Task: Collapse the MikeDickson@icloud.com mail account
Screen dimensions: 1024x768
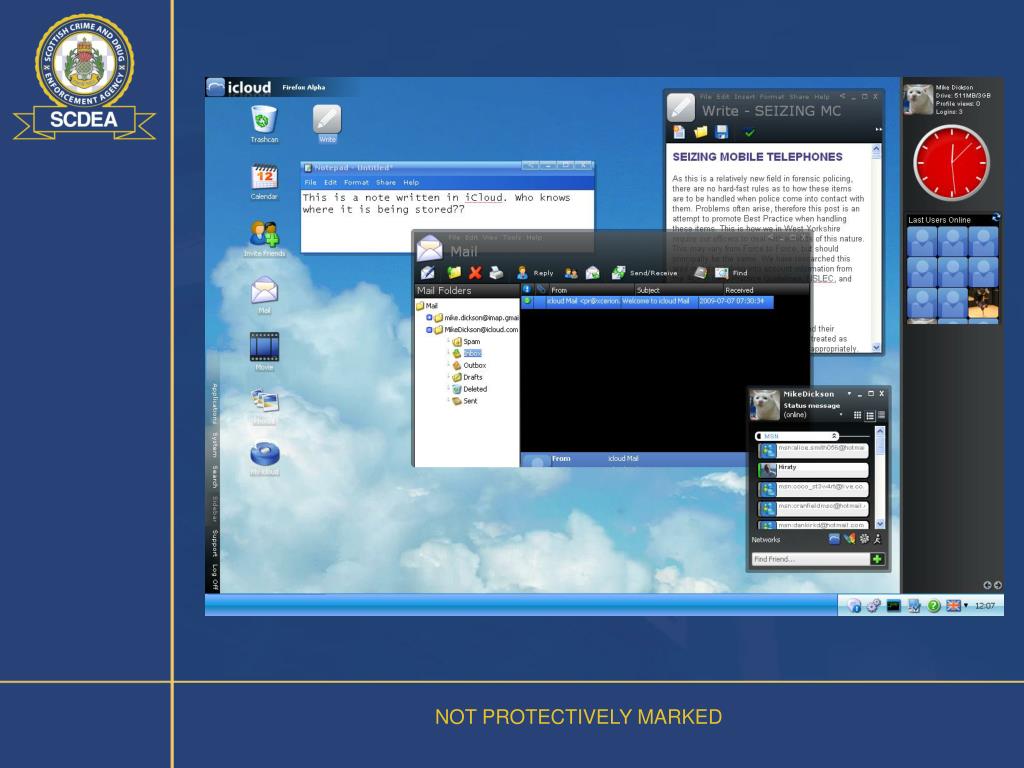Action: click(x=429, y=330)
